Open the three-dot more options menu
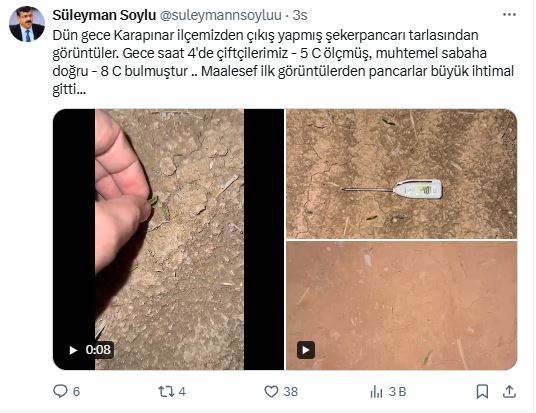Image resolution: width=536 pixels, height=413 pixels. [509, 15]
